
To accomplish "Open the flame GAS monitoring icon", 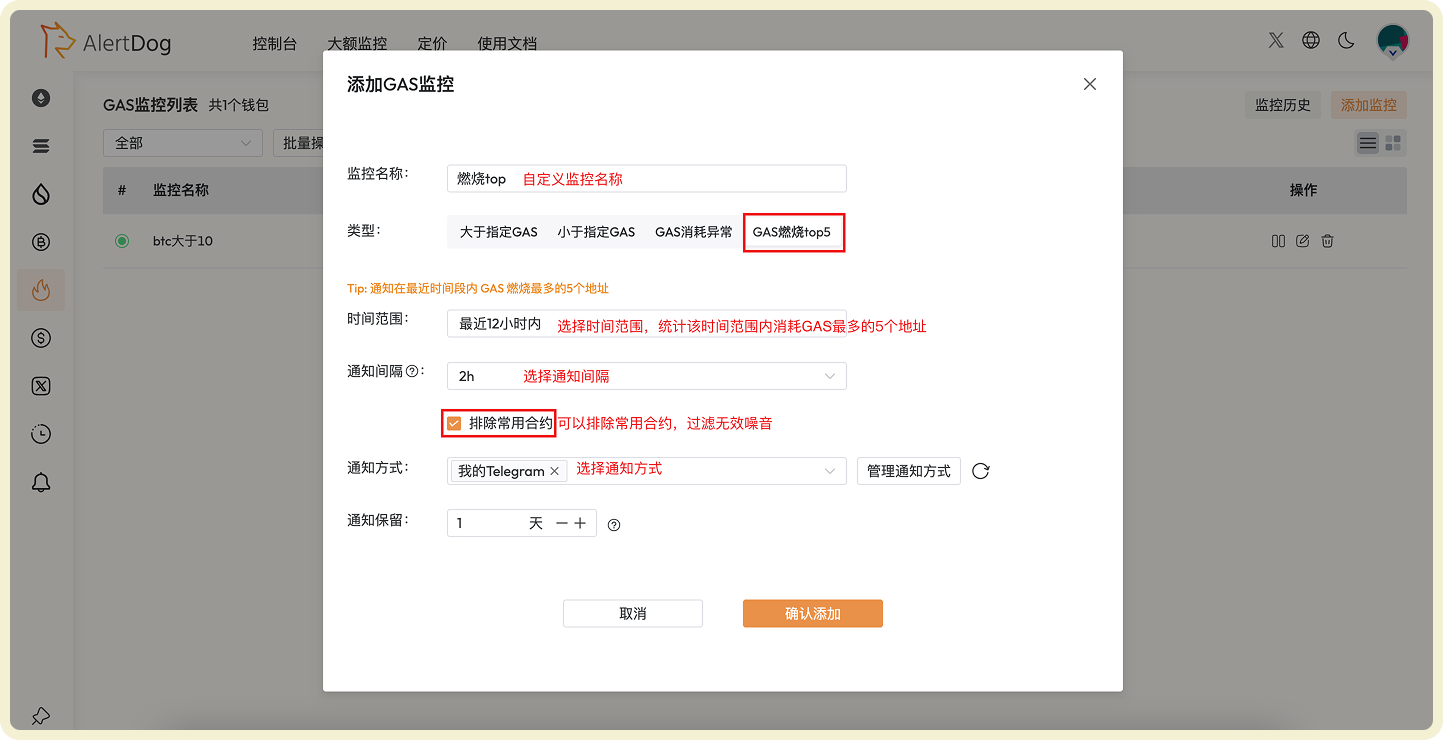I will pos(41,290).
